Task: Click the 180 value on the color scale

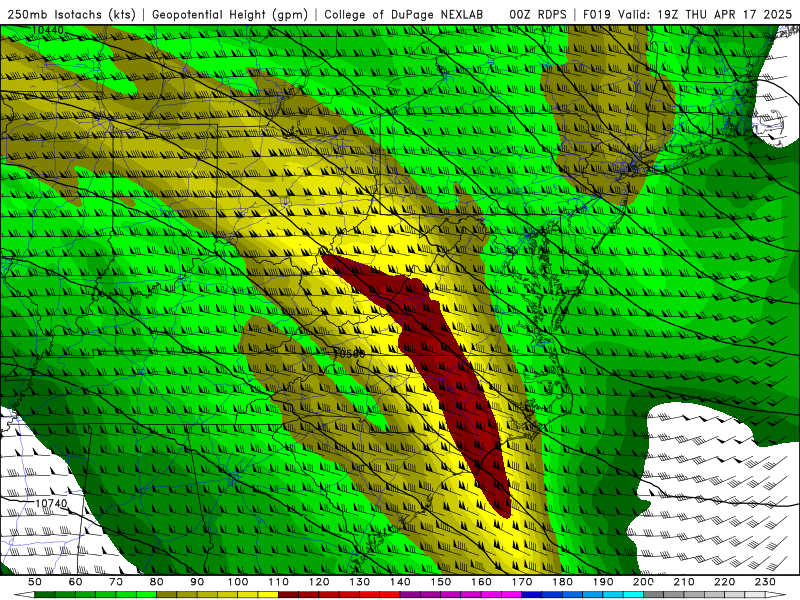Action: tap(563, 582)
